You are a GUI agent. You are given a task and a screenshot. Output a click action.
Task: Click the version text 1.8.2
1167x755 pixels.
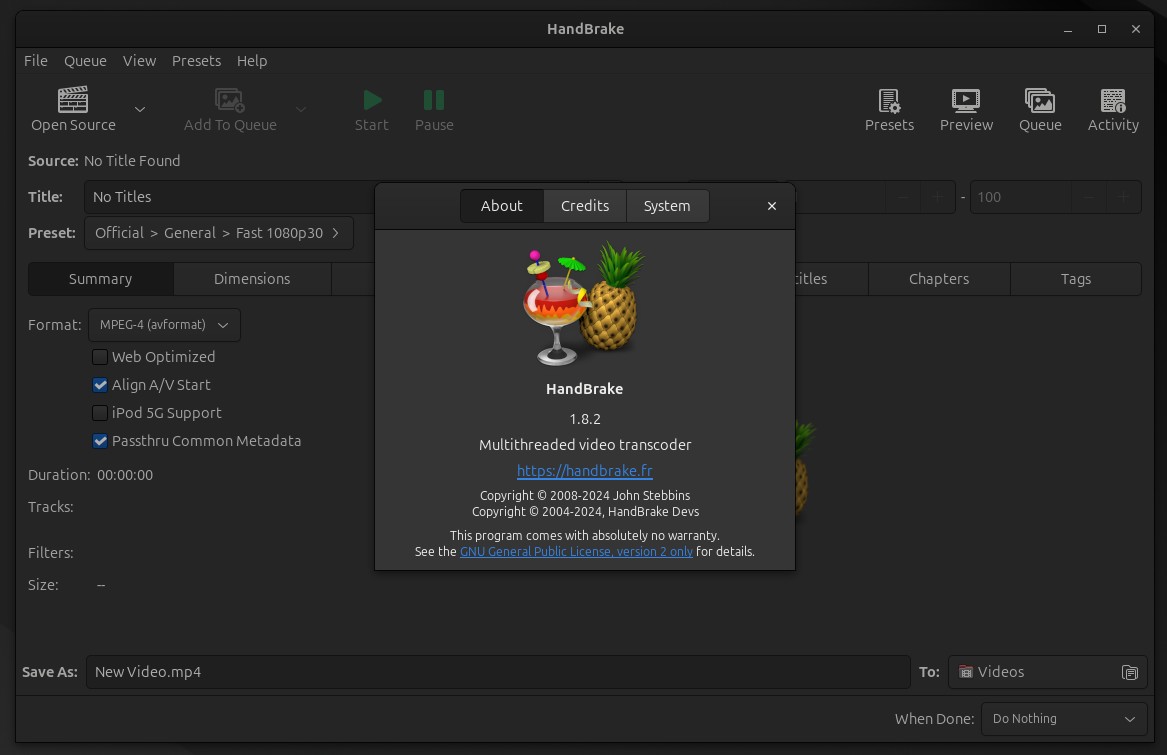pyautogui.click(x=585, y=419)
